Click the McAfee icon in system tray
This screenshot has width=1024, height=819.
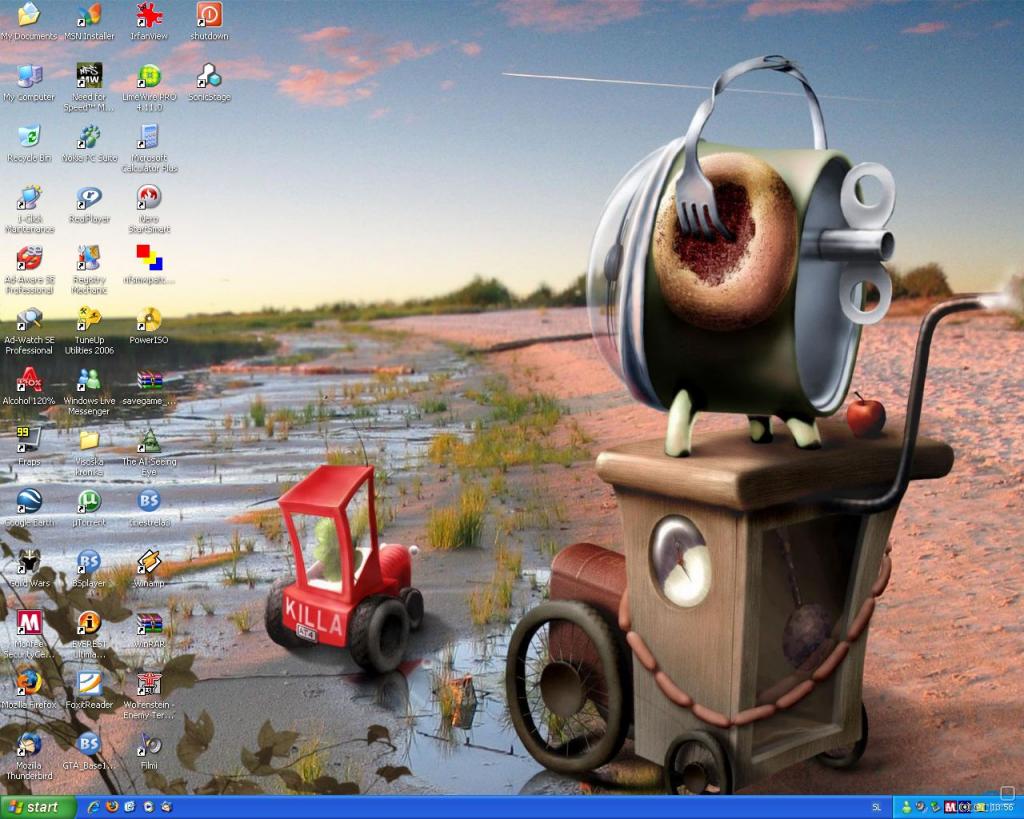coord(950,808)
